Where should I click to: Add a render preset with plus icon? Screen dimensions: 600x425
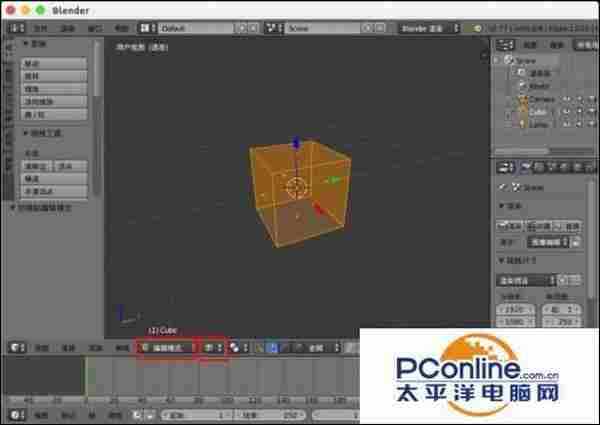pyautogui.click(x=562, y=280)
